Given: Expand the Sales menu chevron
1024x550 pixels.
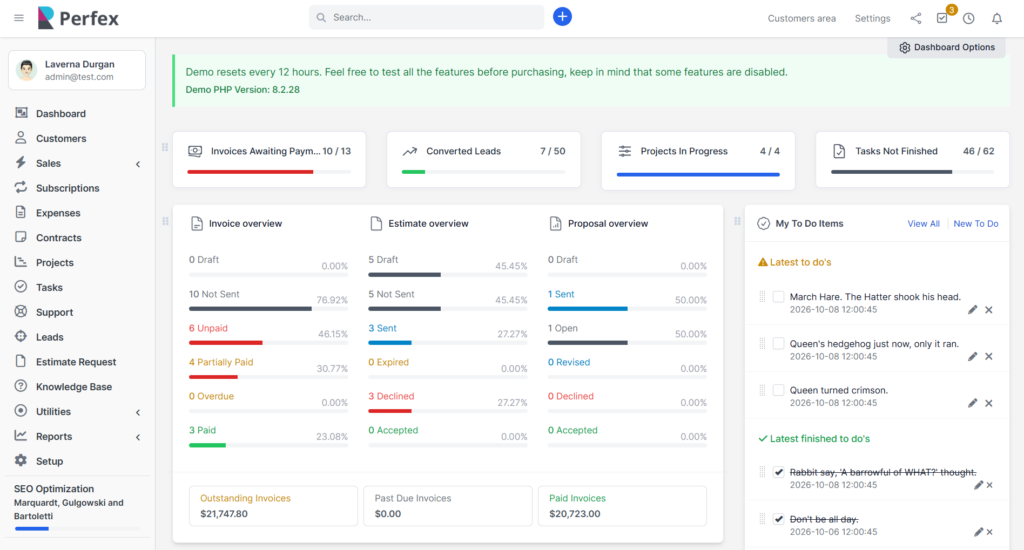Looking at the screenshot, I should (x=138, y=164).
